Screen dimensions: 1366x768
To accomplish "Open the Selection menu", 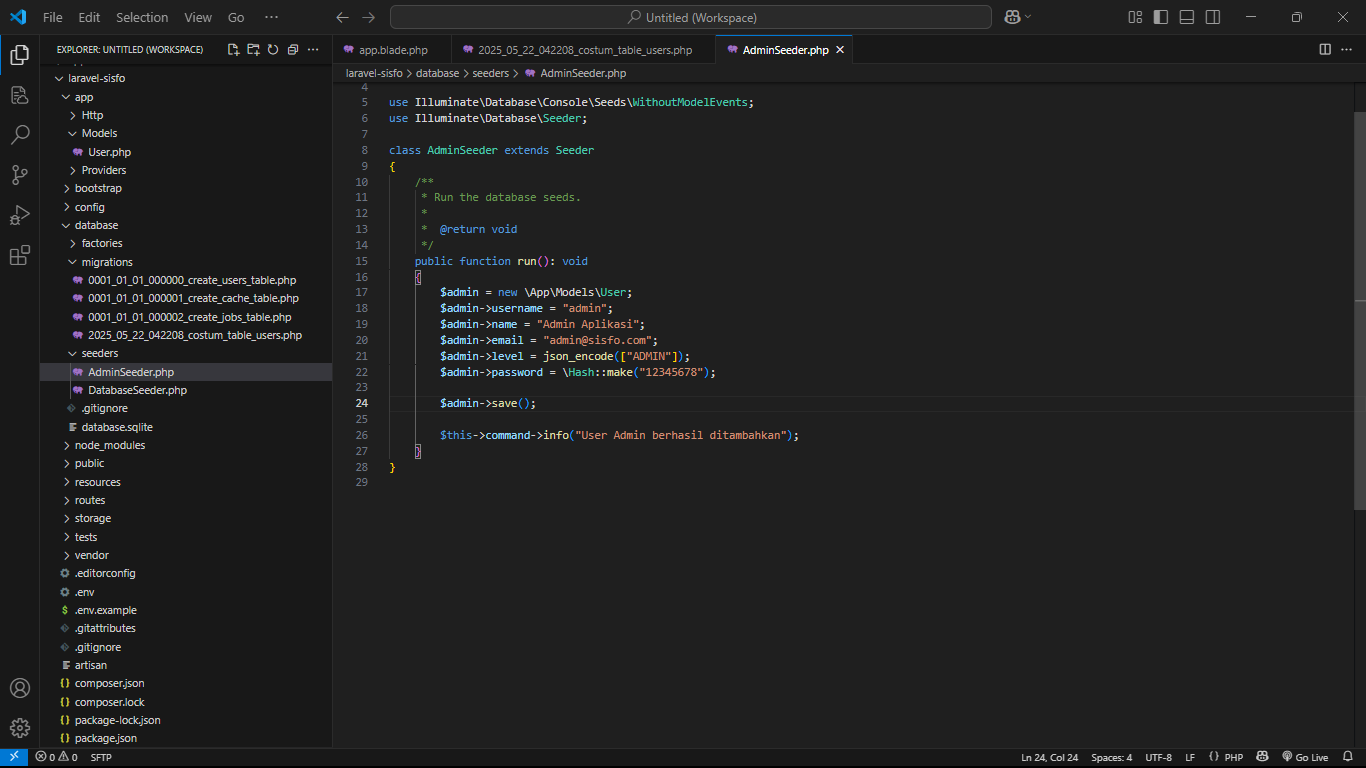I will point(142,17).
